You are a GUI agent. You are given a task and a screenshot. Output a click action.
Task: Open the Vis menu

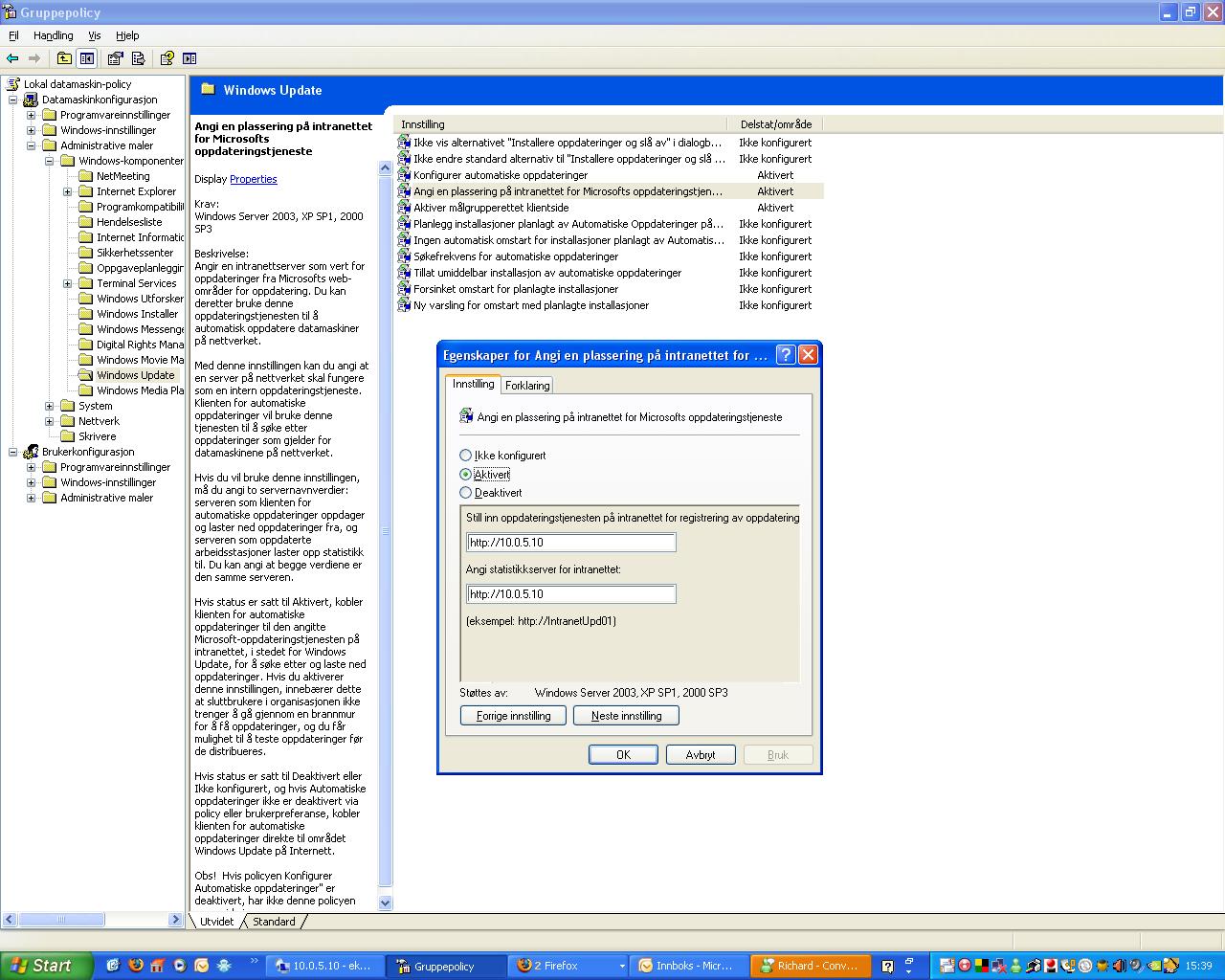(x=95, y=35)
